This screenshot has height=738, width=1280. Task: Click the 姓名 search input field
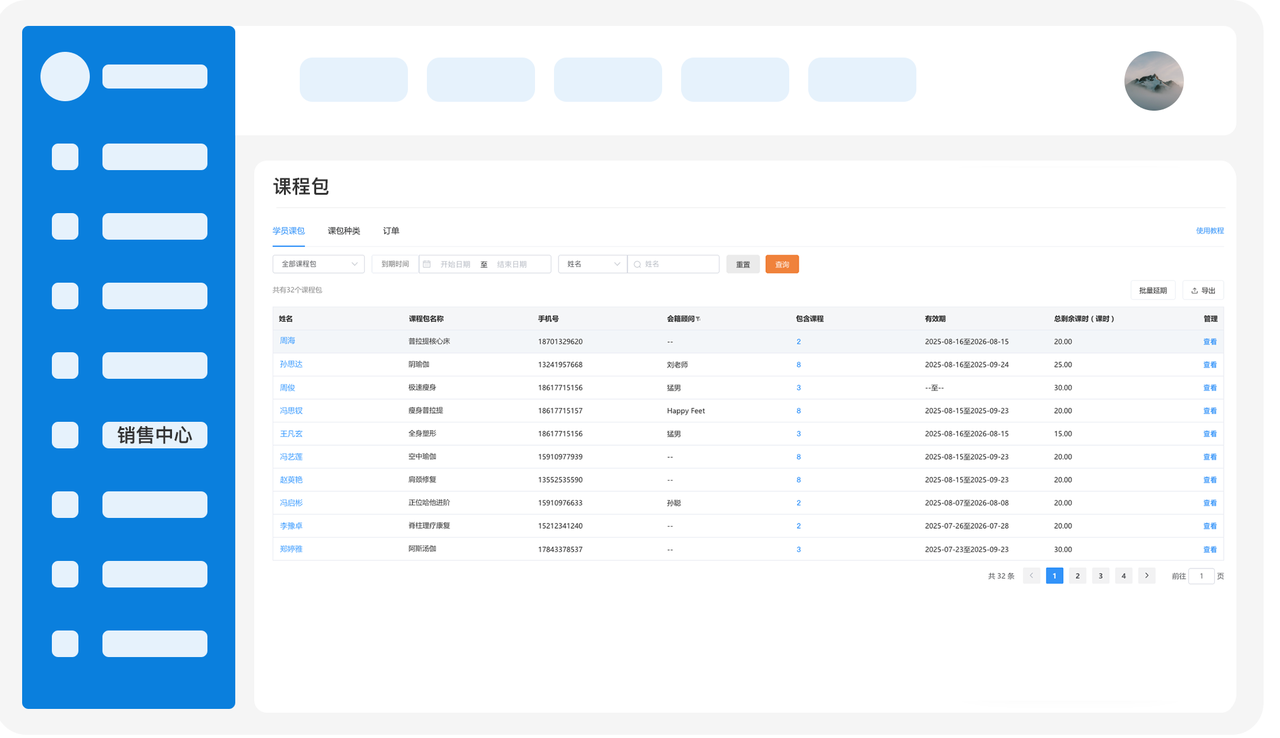click(x=678, y=265)
